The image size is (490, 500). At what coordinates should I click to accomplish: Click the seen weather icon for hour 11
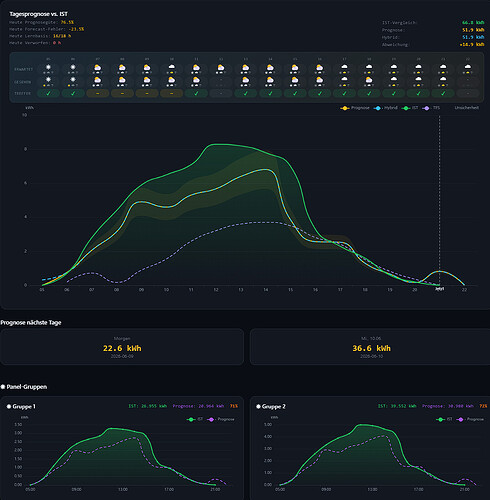coord(196,80)
